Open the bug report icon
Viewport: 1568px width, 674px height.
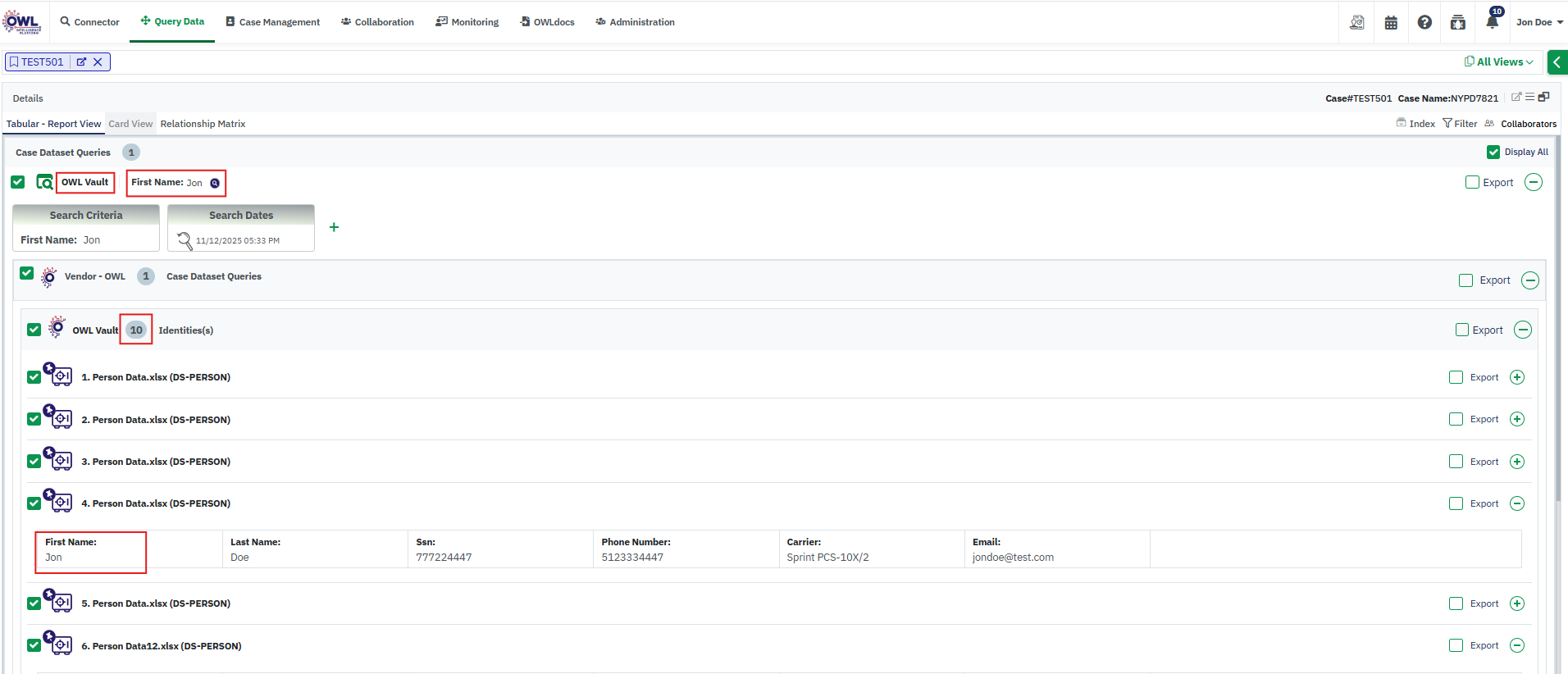pos(1457,23)
